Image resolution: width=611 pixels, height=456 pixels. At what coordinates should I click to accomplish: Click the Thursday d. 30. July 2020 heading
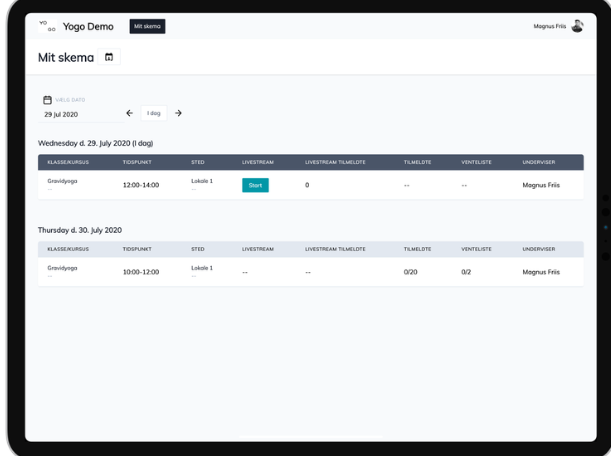pyautogui.click(x=80, y=230)
